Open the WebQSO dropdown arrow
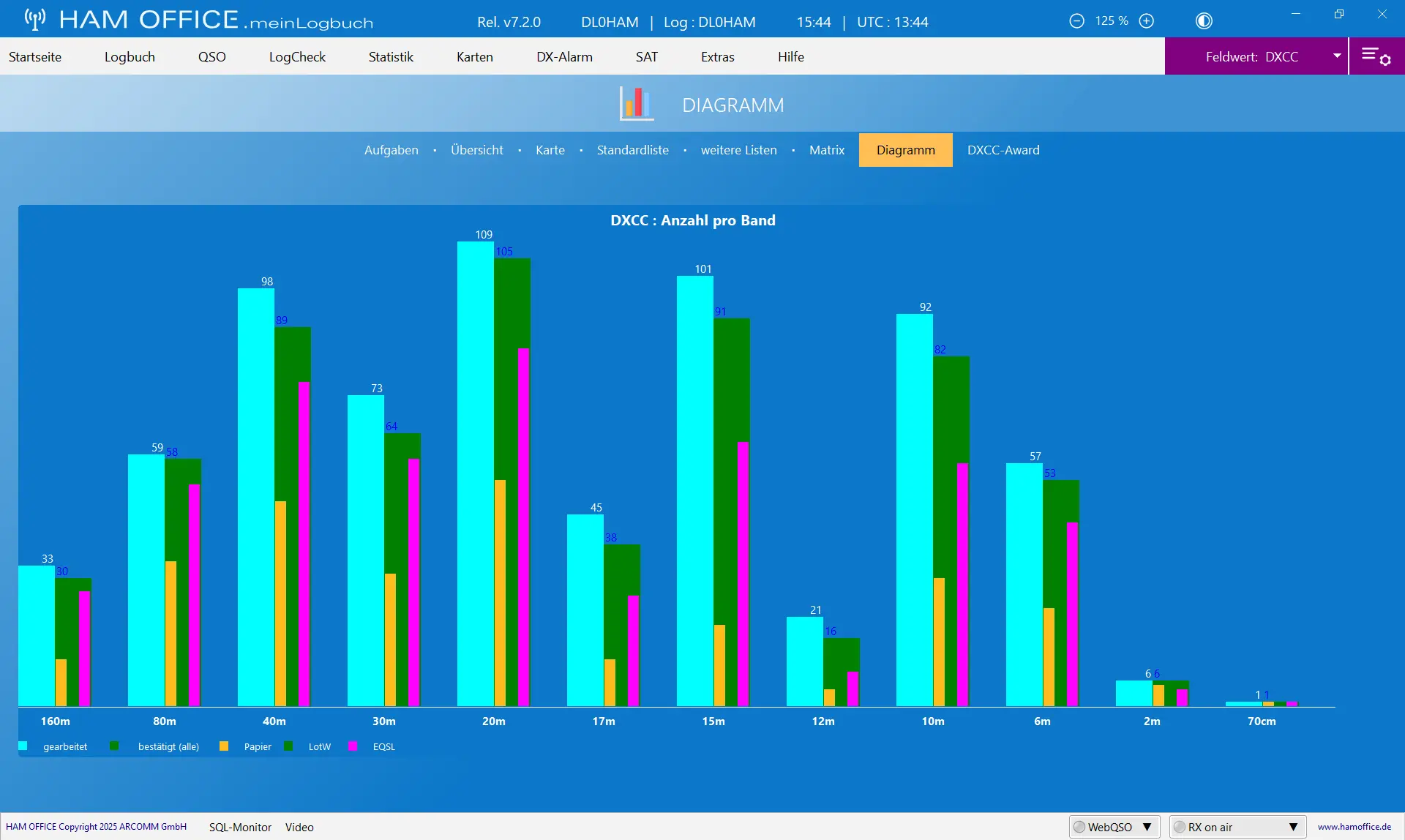 (x=1147, y=827)
